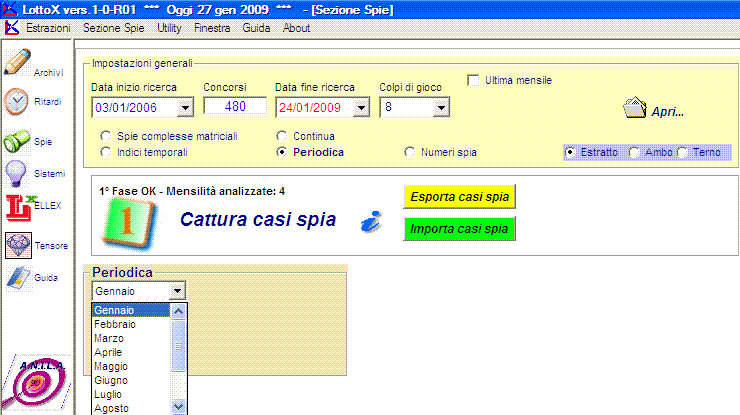740x415 pixels.
Task: Click the green number 1 phase icon
Action: (x=127, y=223)
